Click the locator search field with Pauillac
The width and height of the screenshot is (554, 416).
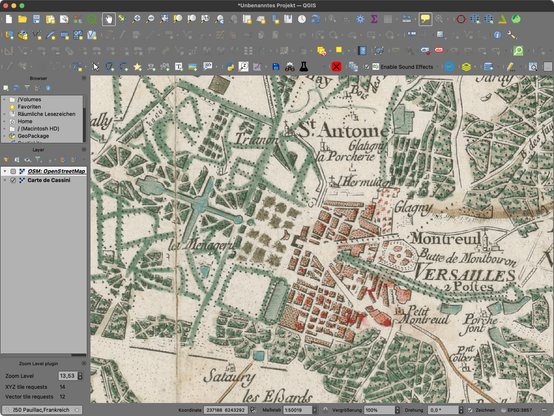click(42, 410)
